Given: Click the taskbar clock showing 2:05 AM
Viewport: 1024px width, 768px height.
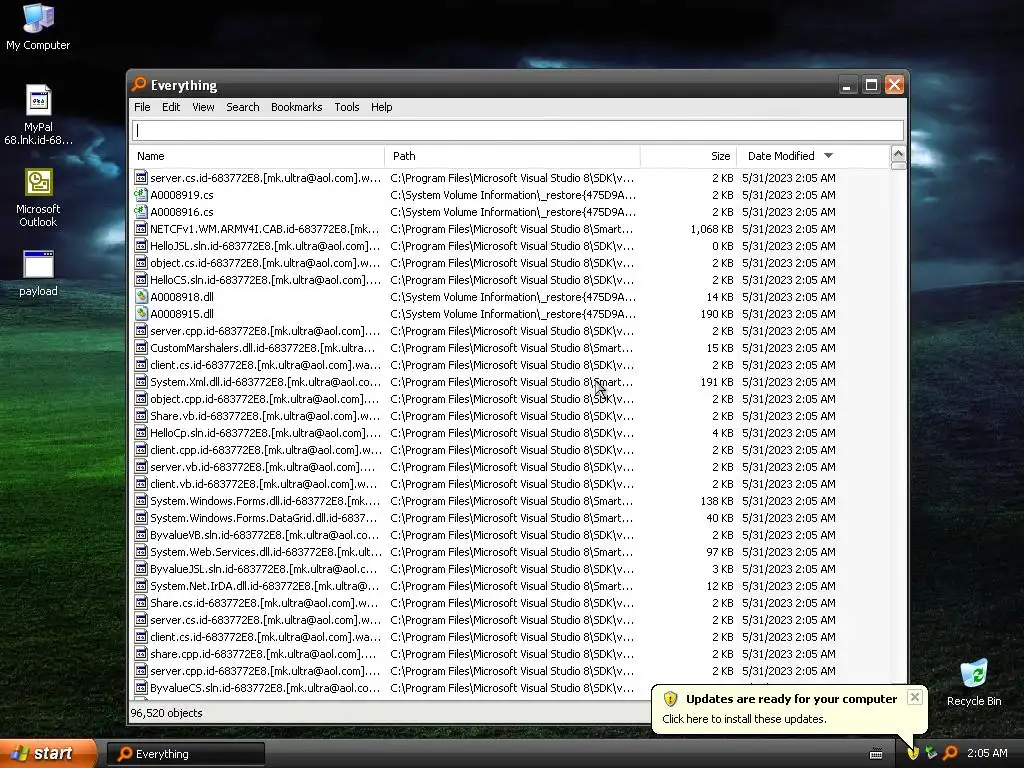Looking at the screenshot, I should 987,753.
